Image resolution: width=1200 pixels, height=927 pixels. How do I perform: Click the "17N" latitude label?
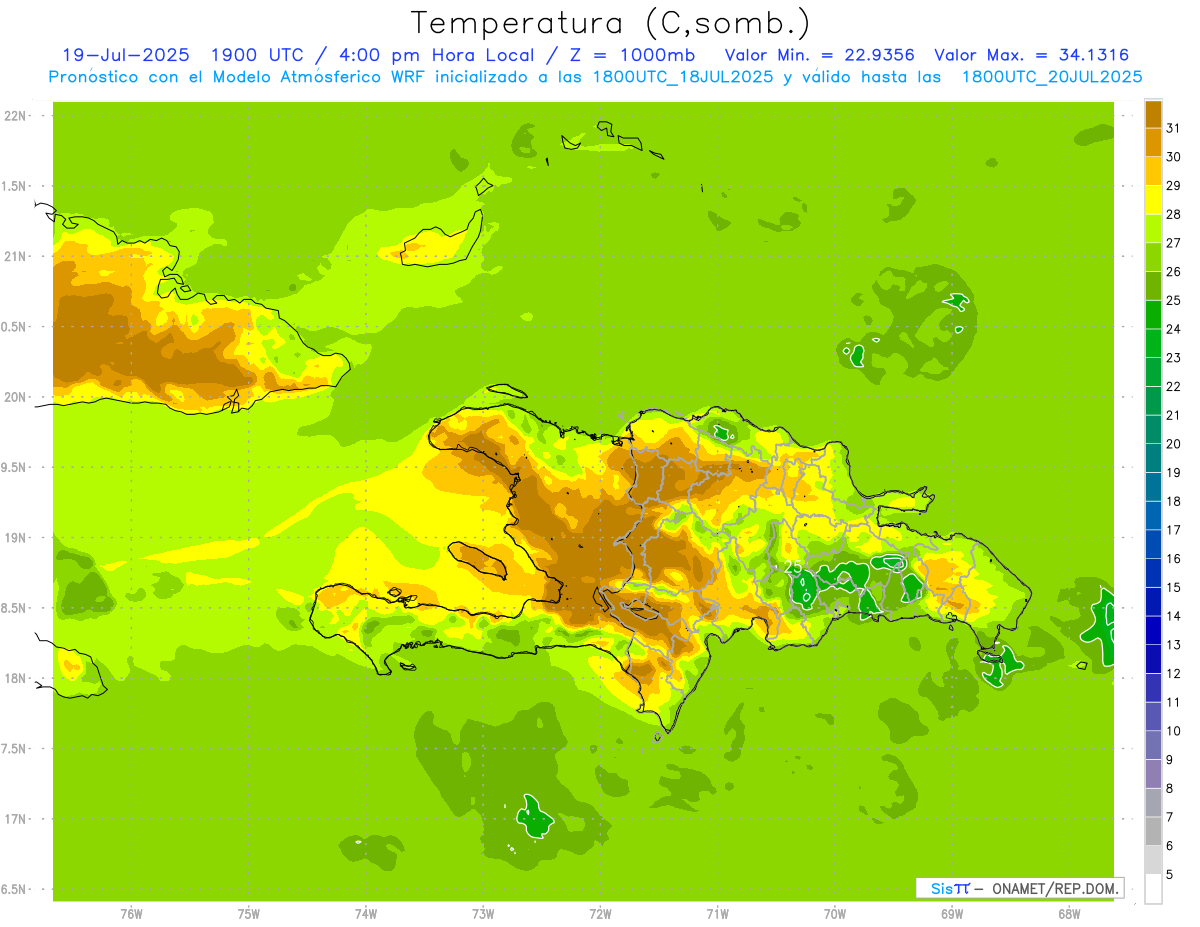[x=14, y=819]
